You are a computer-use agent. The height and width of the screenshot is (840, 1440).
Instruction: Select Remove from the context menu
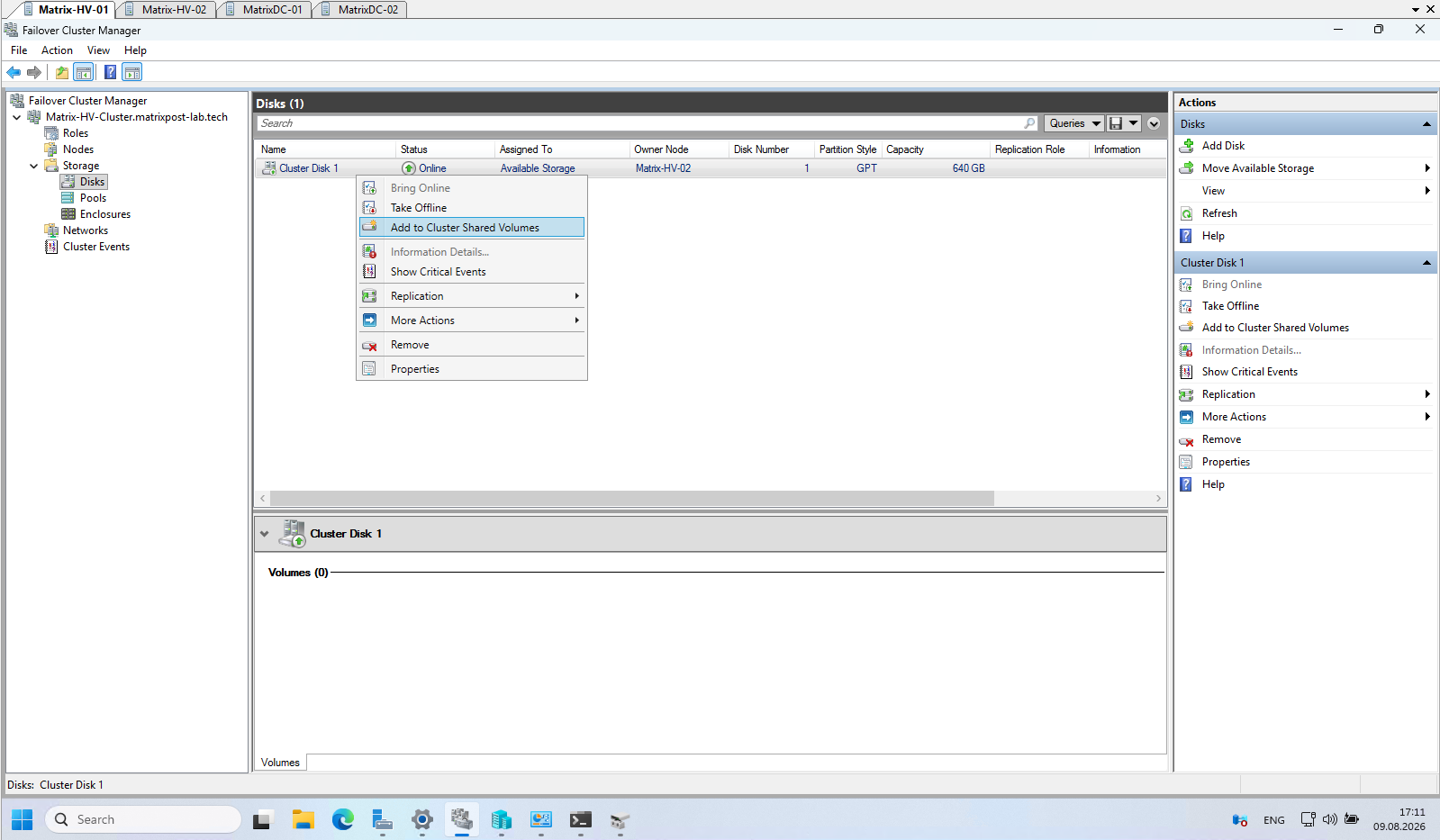(472, 345)
